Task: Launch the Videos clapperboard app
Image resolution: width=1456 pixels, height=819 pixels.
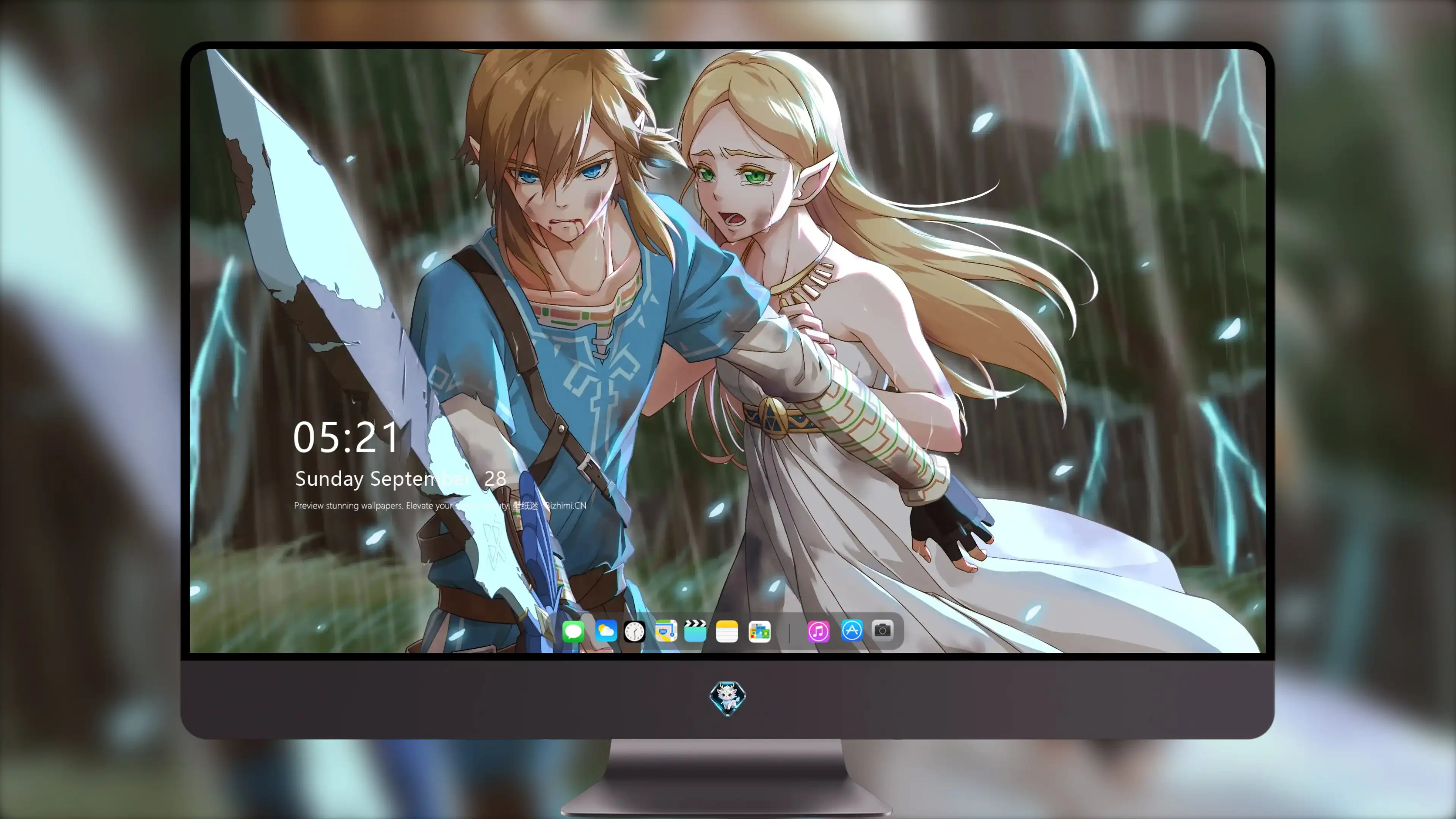Action: (x=695, y=631)
